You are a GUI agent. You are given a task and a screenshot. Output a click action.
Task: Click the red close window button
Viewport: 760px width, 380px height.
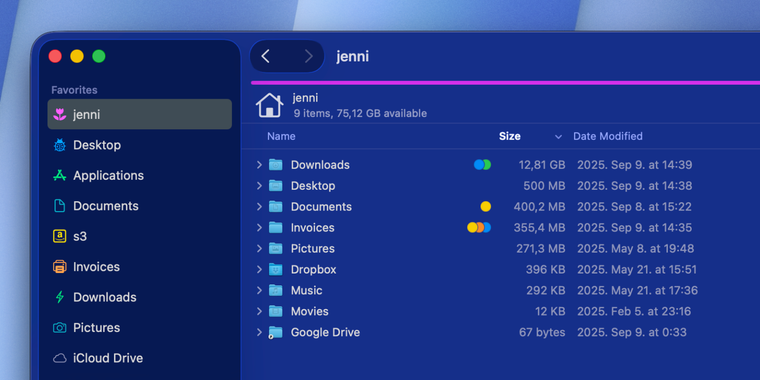click(x=55, y=56)
